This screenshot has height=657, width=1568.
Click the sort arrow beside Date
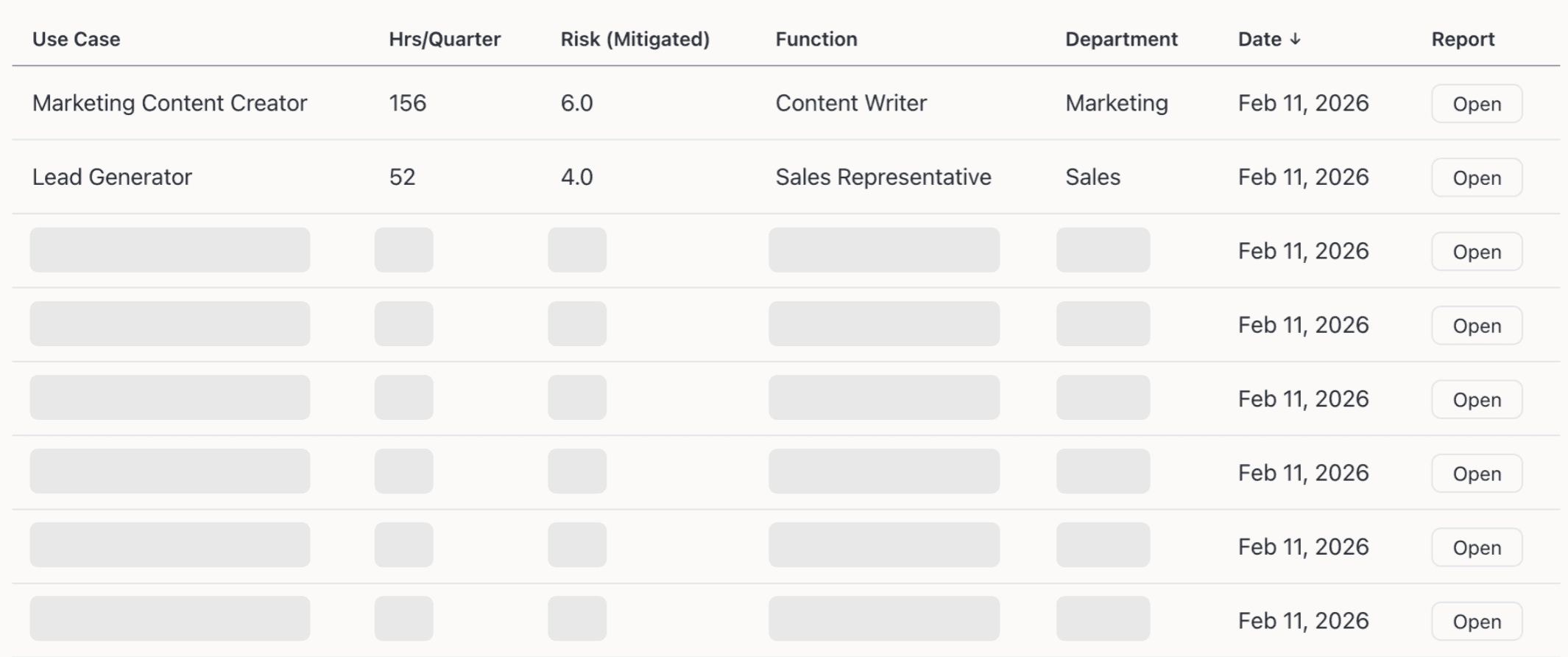pyautogui.click(x=1295, y=39)
